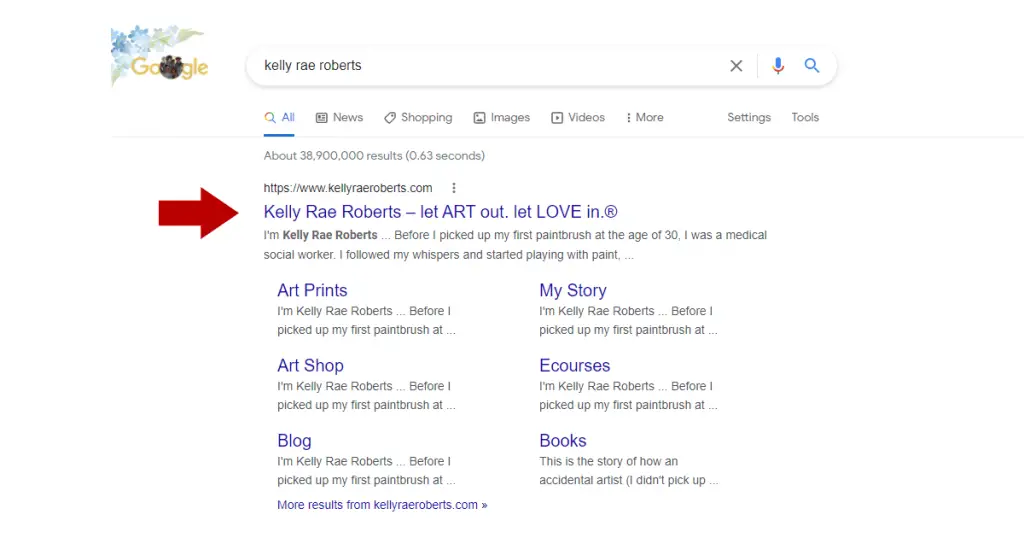Viewport: 1024px width, 538px height.
Task: Clear the search query with X
Action: pyautogui.click(x=736, y=66)
